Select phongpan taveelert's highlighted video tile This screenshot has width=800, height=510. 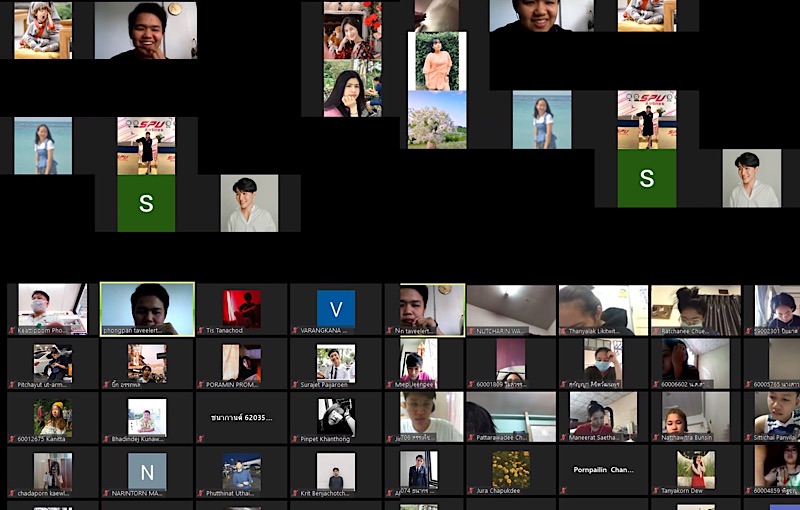coord(147,309)
